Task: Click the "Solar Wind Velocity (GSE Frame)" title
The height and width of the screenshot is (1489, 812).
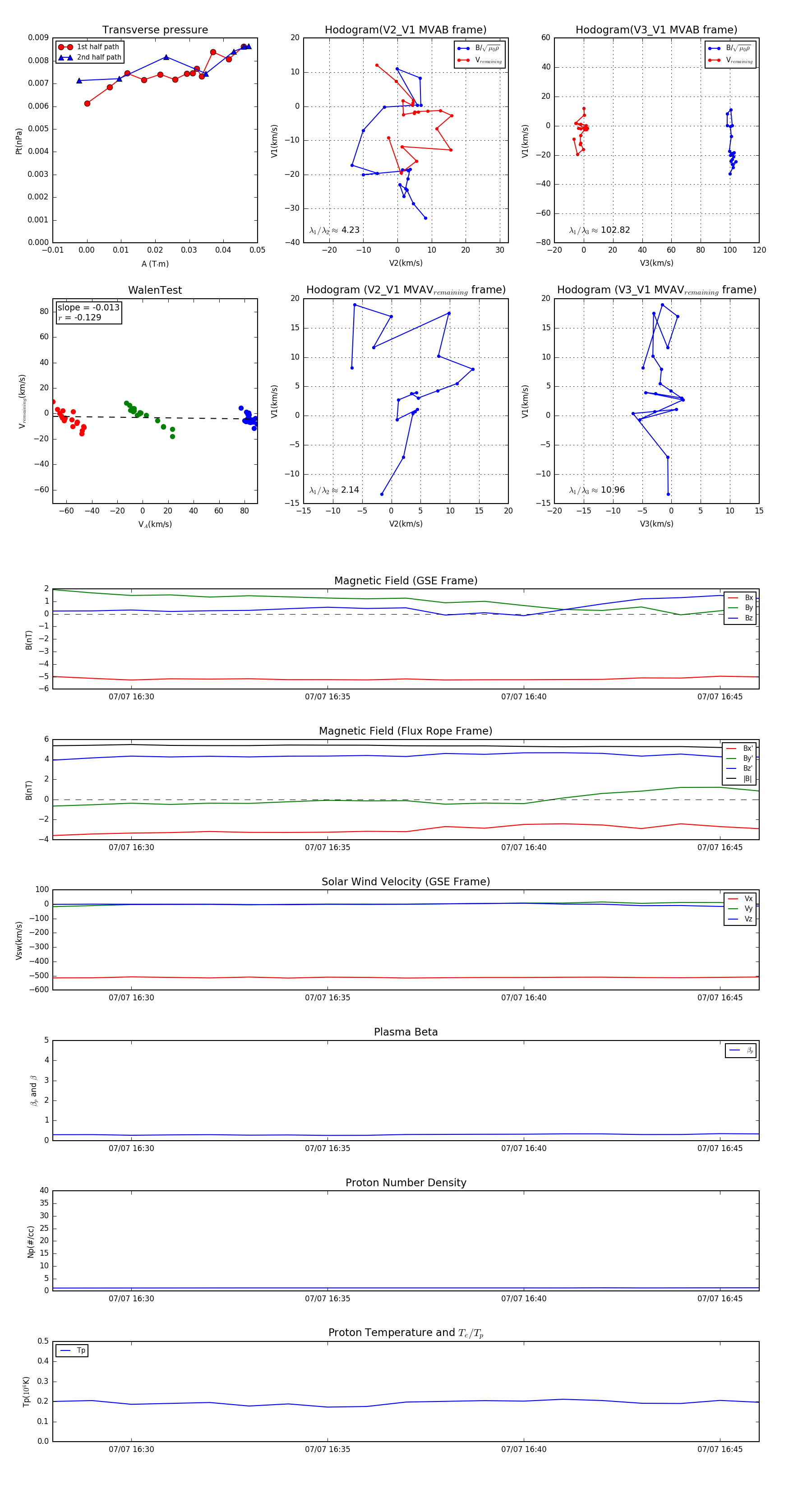Action: [406, 882]
